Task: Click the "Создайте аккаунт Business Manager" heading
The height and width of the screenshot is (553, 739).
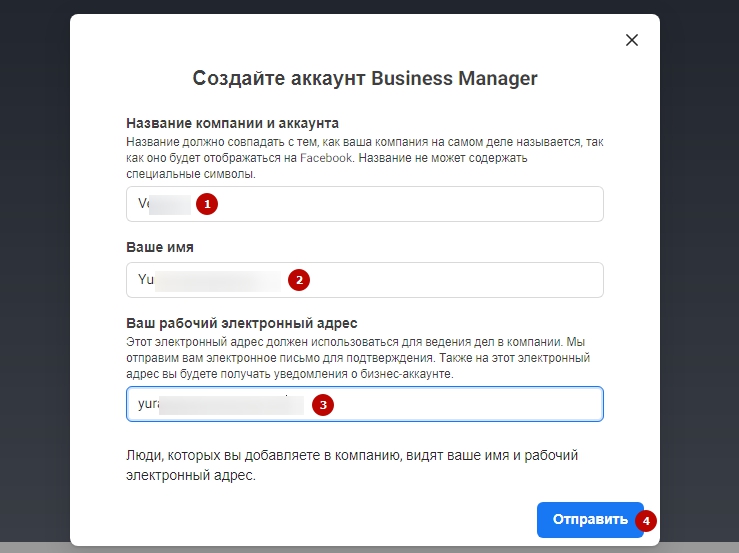Action: [365, 79]
